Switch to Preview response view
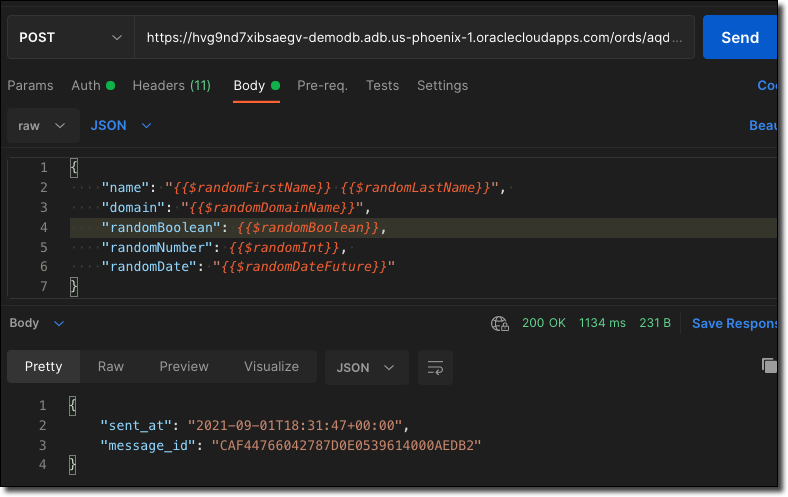 184,366
